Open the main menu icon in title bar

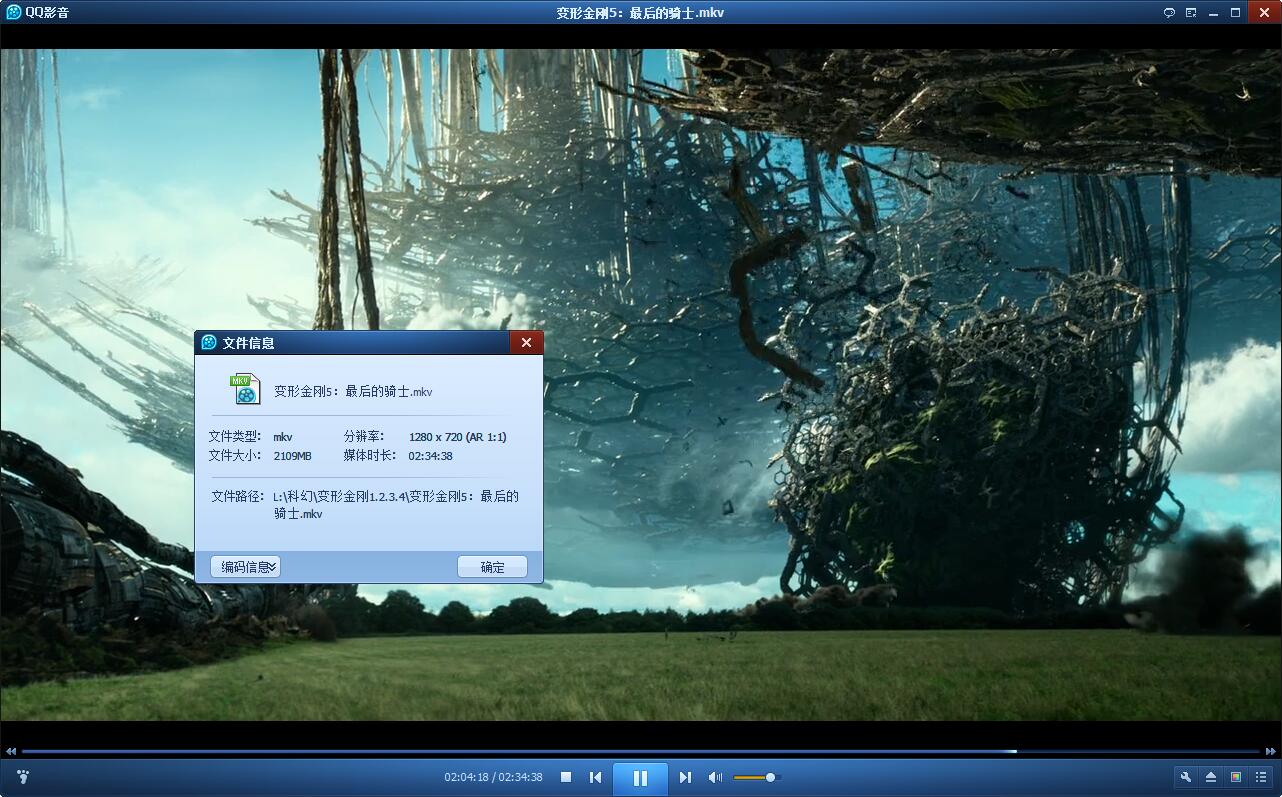[x=1191, y=12]
